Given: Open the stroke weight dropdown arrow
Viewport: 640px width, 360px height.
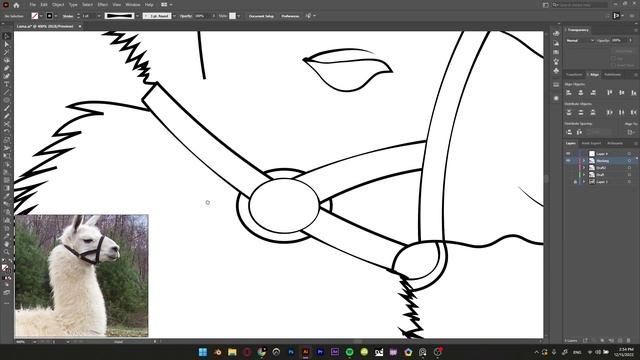Looking at the screenshot, I should 99,16.
